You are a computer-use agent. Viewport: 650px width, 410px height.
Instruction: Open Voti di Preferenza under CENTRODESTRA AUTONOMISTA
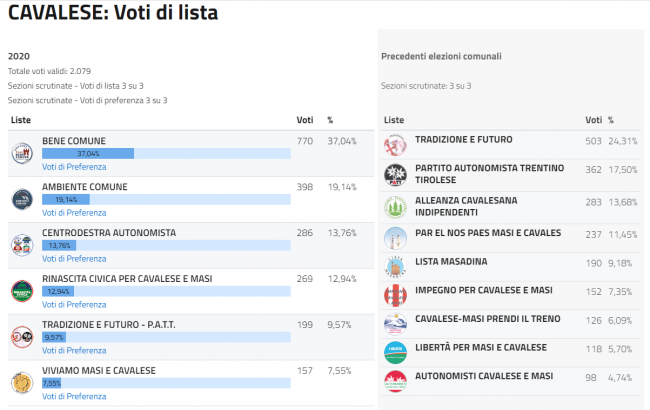tap(74, 258)
